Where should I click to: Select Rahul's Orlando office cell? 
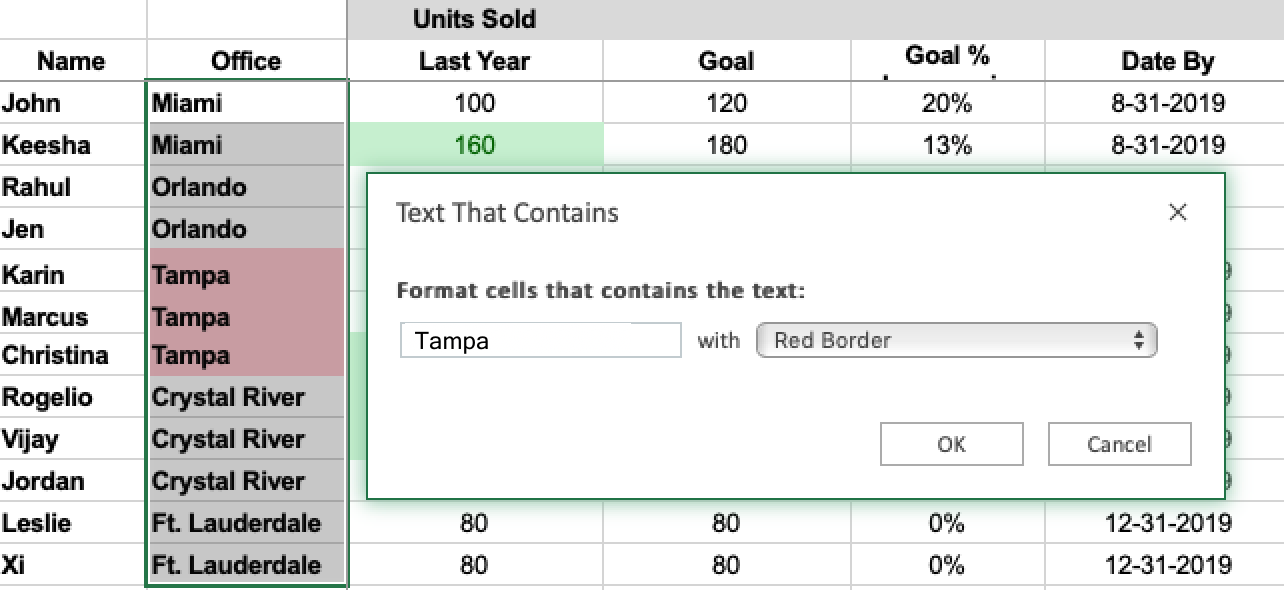click(246, 187)
